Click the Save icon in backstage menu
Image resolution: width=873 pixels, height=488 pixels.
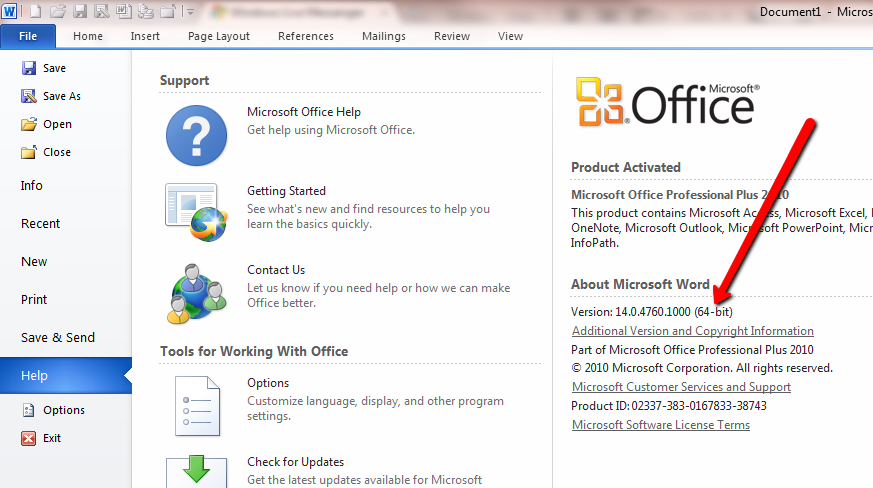pos(29,68)
